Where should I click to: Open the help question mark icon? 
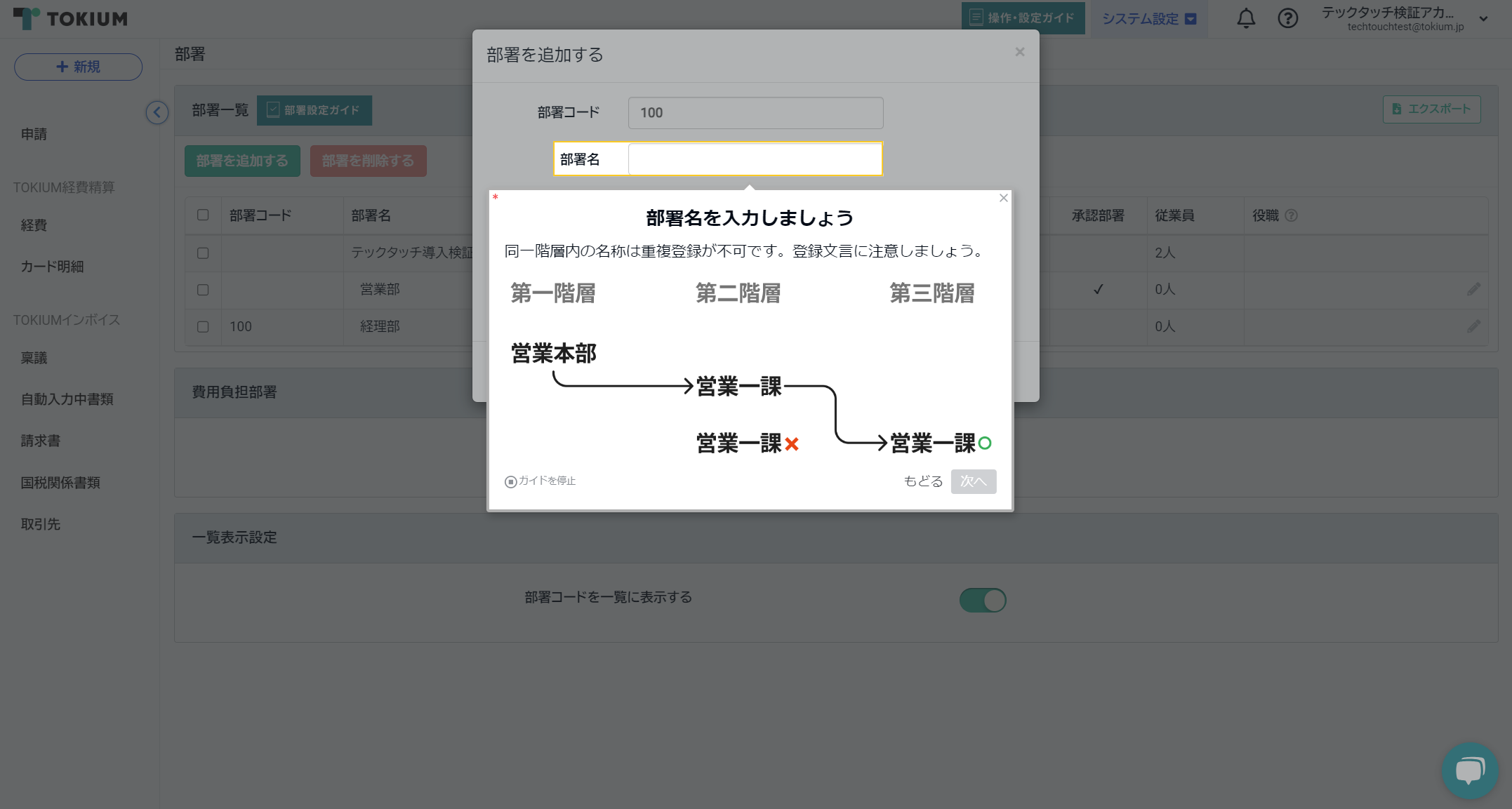tap(1287, 18)
